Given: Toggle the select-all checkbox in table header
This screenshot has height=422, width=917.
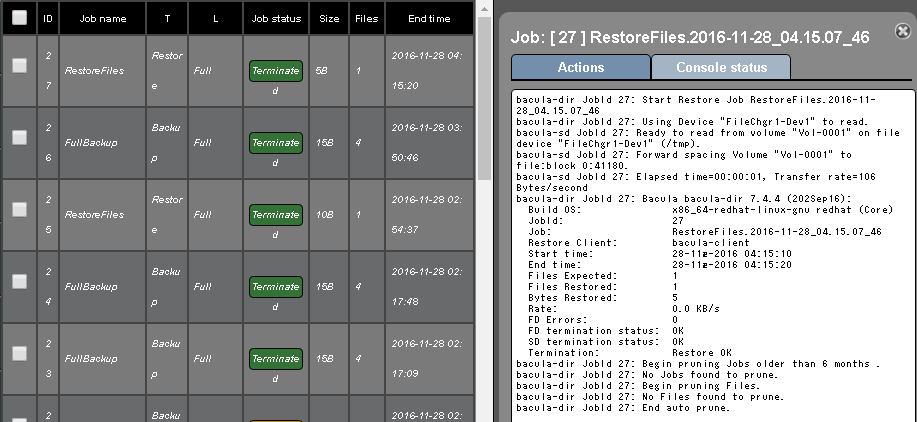Looking at the screenshot, I should [x=19, y=18].
